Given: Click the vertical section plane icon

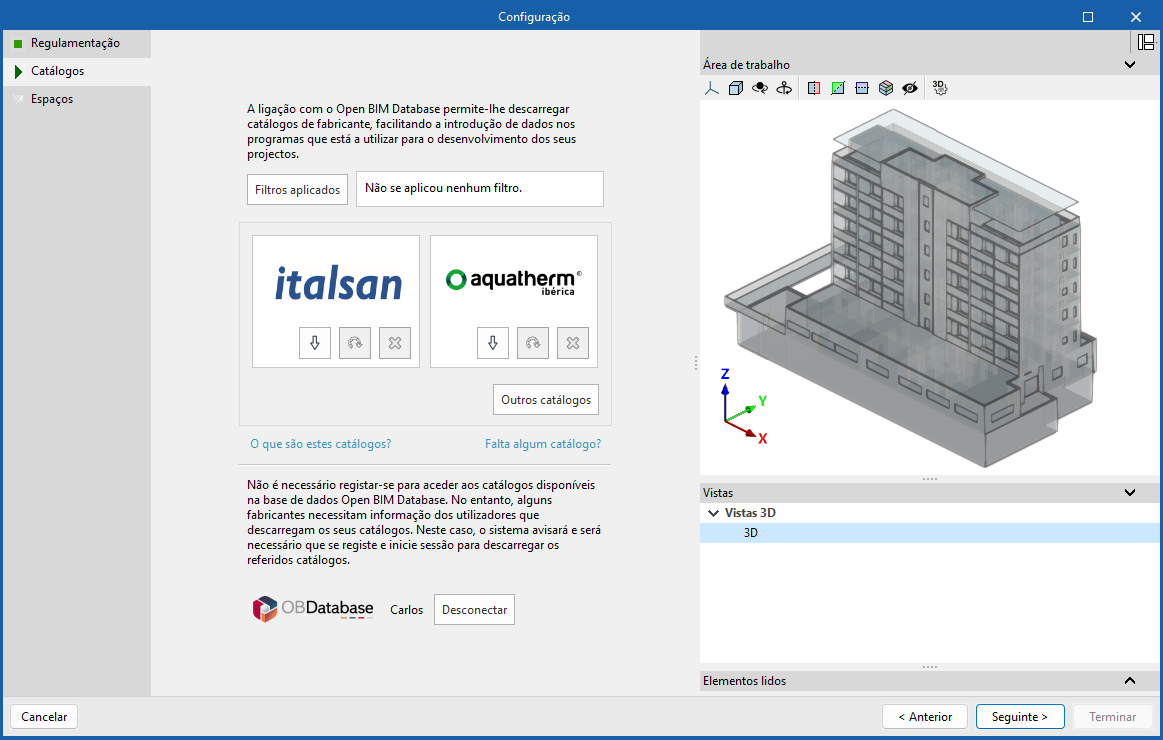Looking at the screenshot, I should [813, 88].
